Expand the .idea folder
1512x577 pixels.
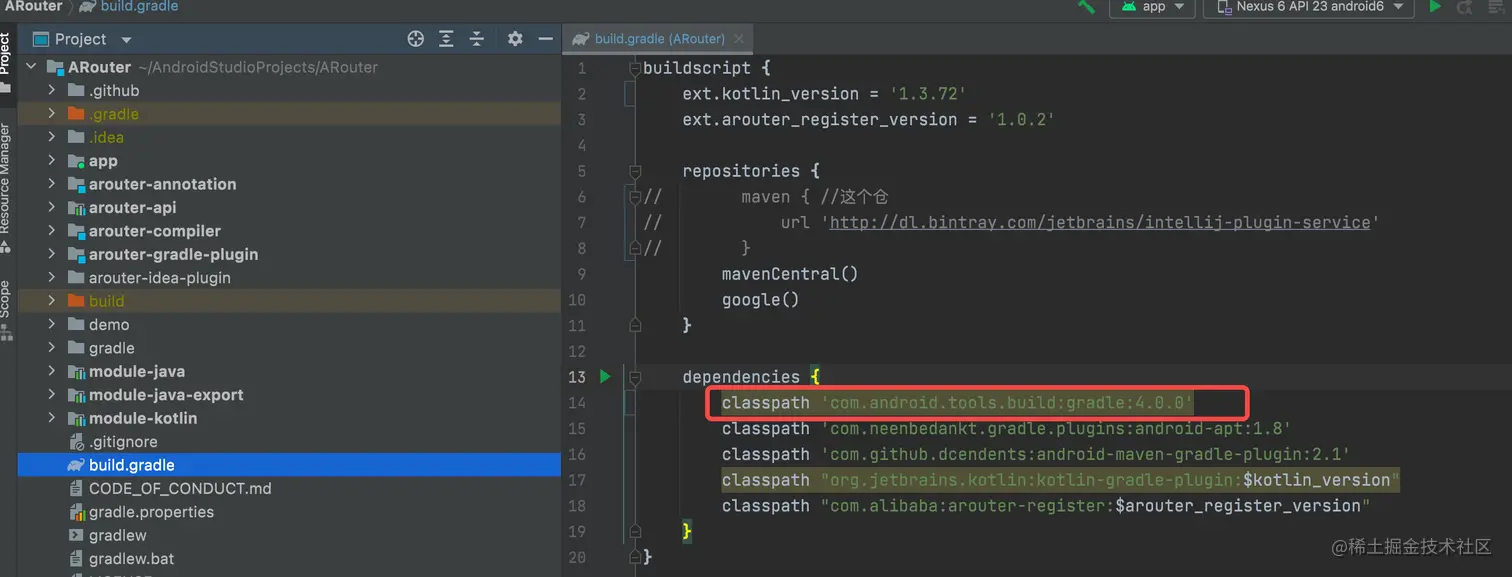pos(52,137)
